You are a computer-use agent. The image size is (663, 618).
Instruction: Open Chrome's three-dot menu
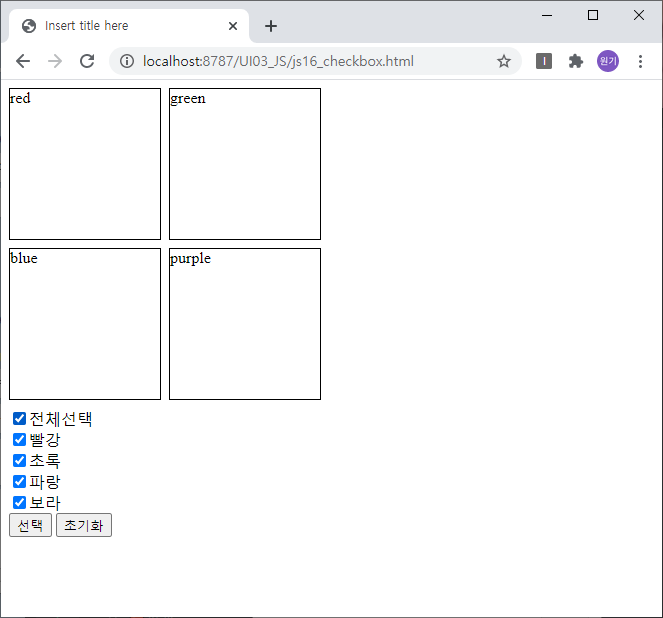640,61
